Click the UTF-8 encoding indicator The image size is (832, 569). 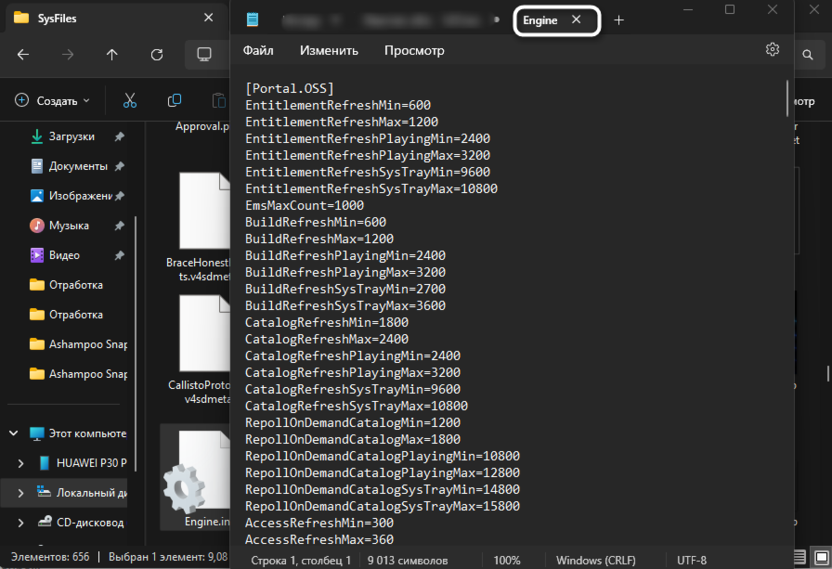[691, 561]
